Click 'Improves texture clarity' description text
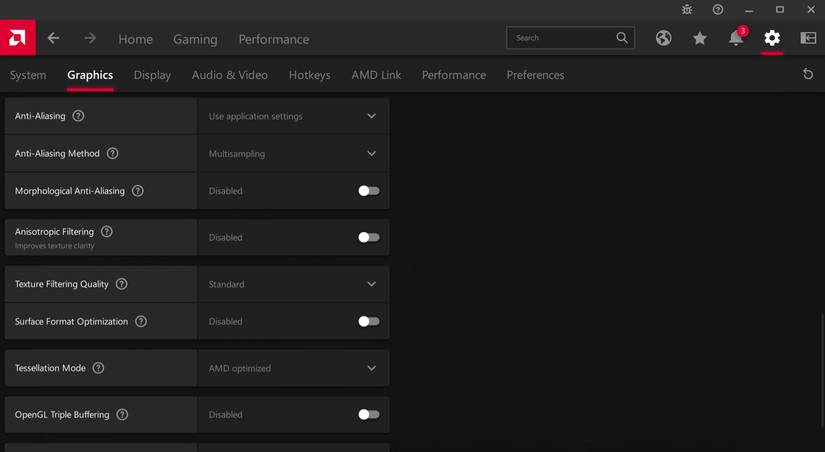 [x=54, y=246]
